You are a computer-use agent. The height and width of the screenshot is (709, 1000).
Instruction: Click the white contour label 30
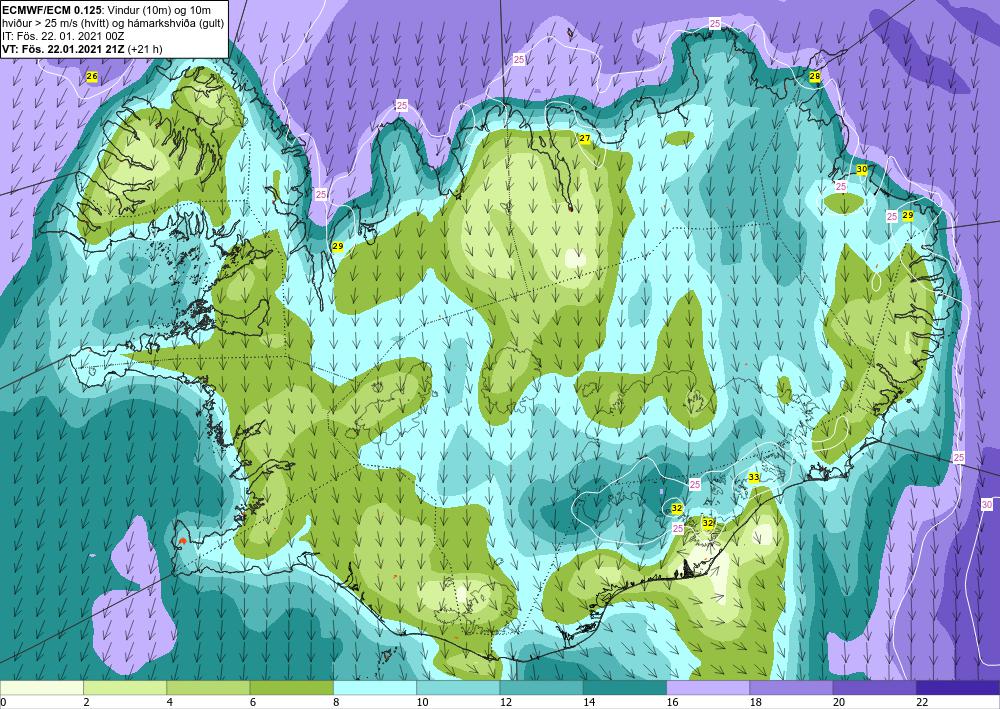point(987,504)
